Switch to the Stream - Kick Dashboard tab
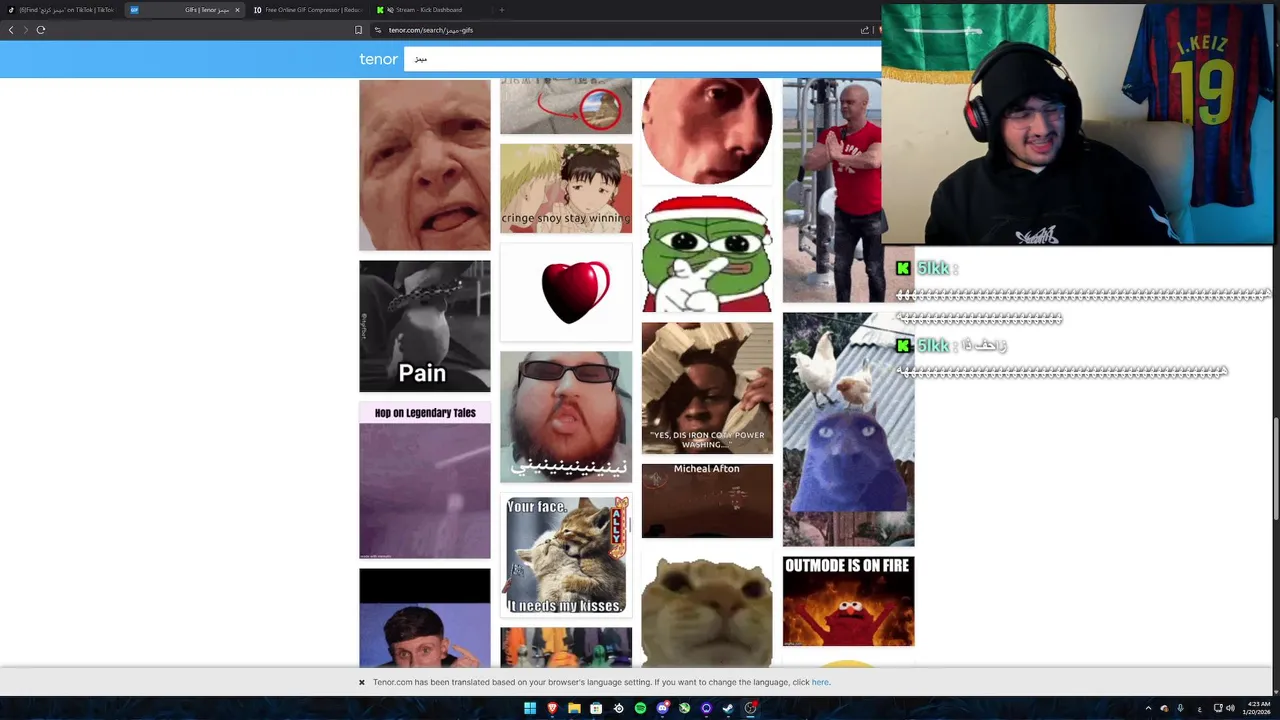This screenshot has height=720, width=1280. coord(429,10)
